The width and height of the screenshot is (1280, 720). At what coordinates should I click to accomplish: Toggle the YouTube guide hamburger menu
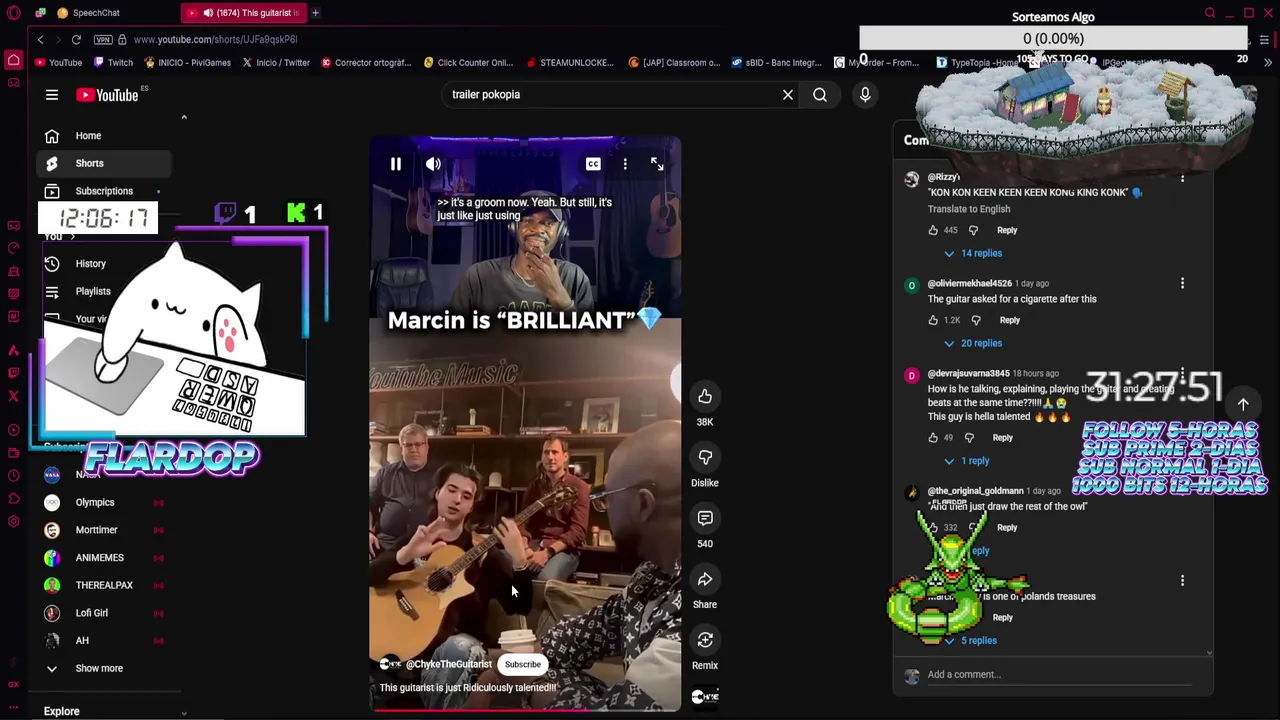point(52,95)
